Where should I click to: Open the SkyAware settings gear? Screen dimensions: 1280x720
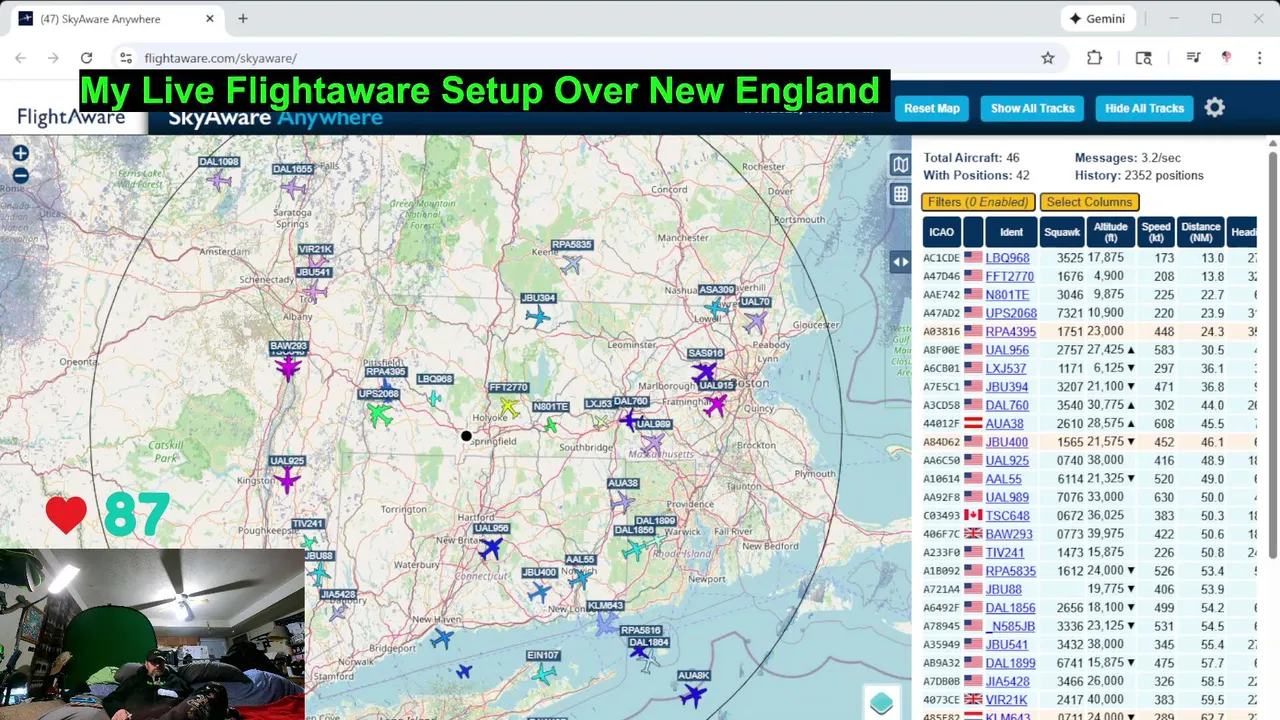[1214, 108]
